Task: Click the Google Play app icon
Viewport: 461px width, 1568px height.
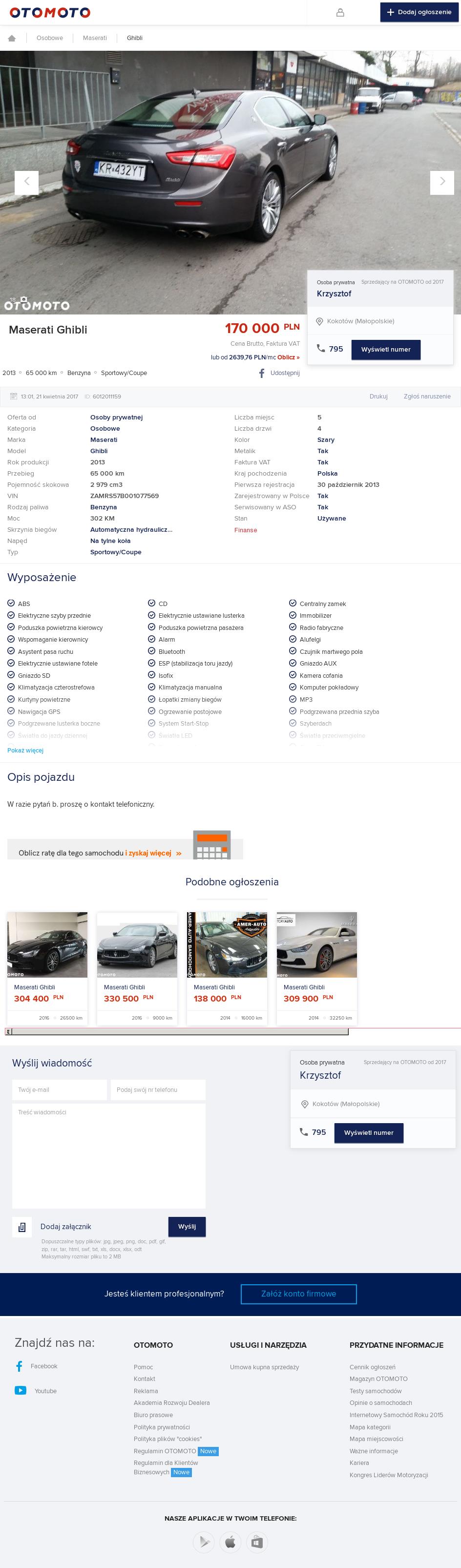Action: (x=204, y=1542)
